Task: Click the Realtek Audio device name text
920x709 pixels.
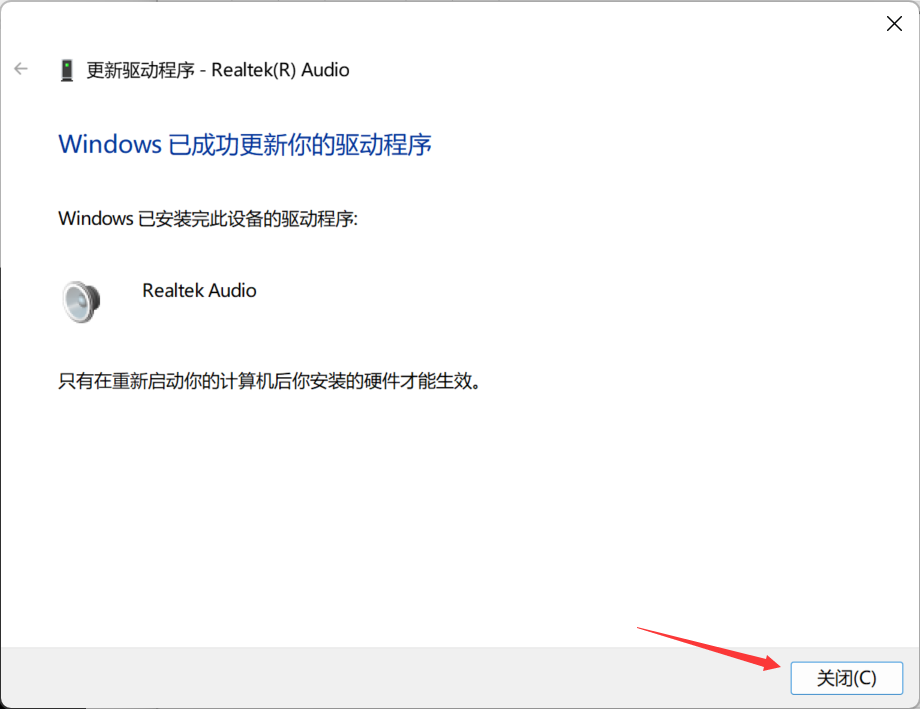Action: click(x=199, y=290)
